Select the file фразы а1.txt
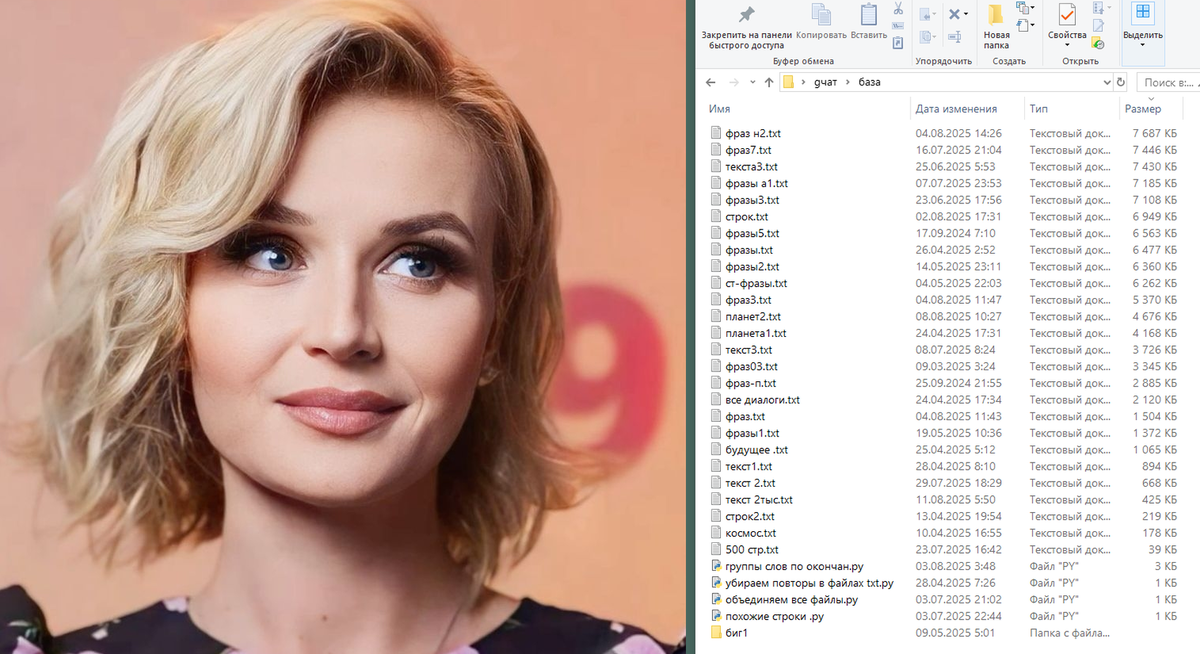The width and height of the screenshot is (1200, 654). click(756, 183)
